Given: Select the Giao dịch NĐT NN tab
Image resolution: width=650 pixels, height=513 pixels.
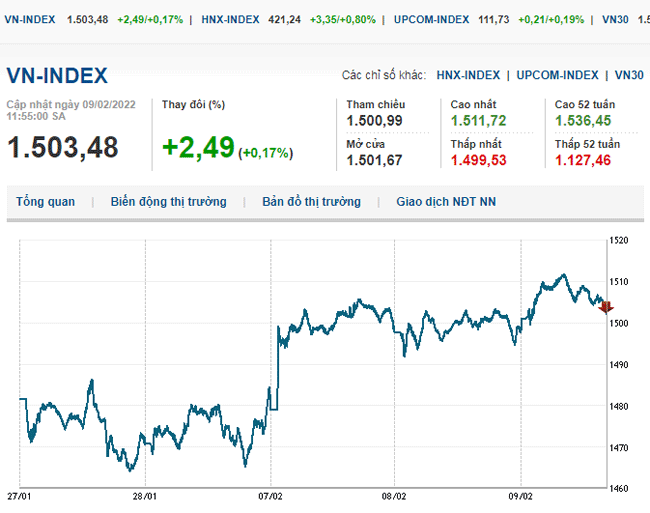Looking at the screenshot, I should (x=445, y=202).
